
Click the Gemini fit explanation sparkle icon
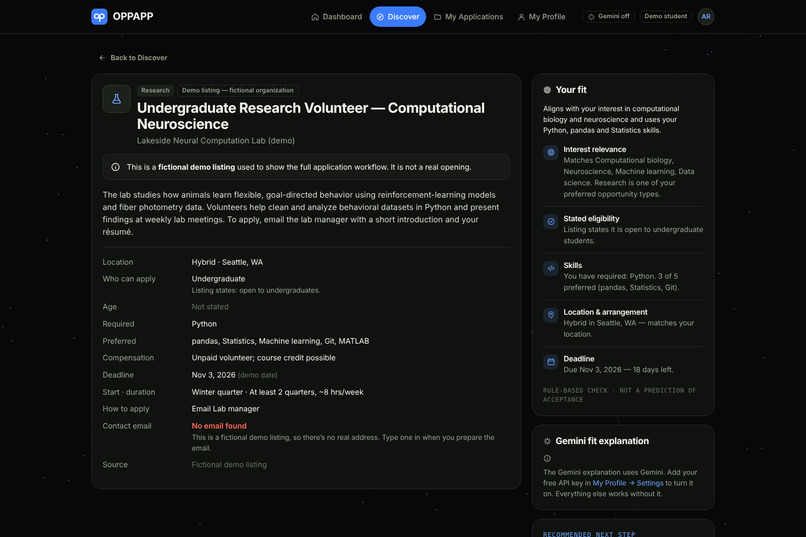[x=547, y=441]
